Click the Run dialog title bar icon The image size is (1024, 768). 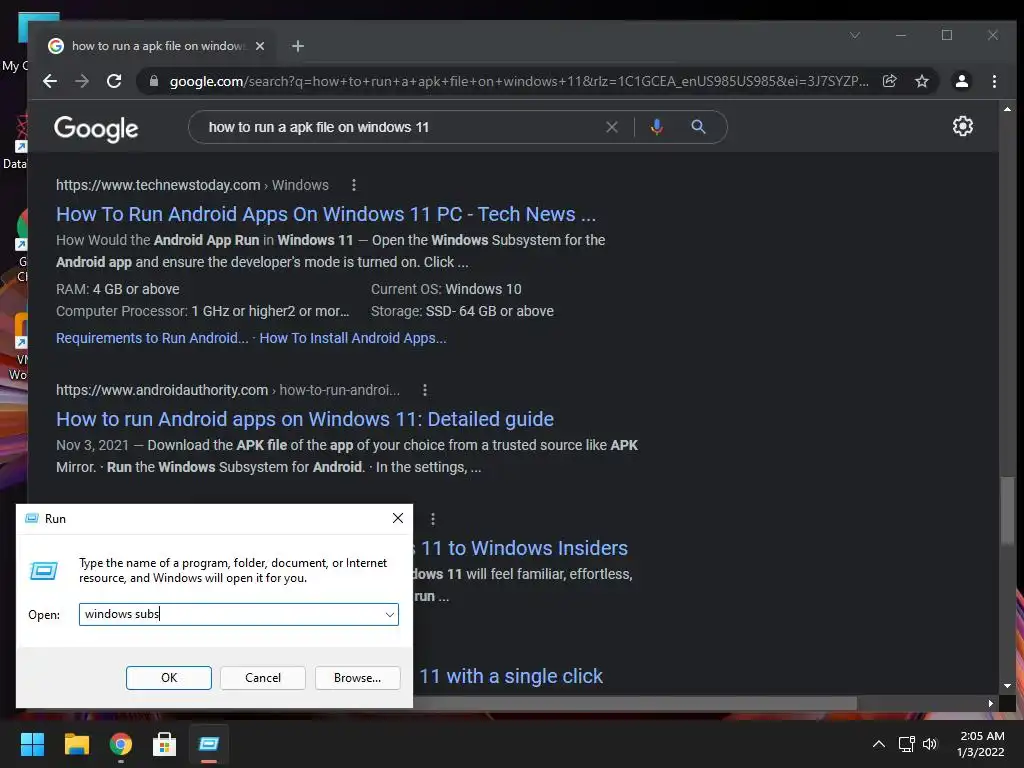(31, 519)
